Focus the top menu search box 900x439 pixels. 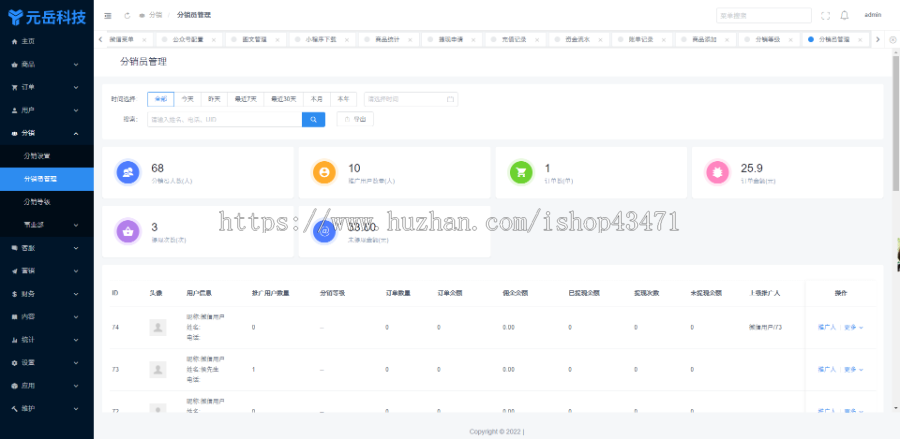tap(763, 15)
